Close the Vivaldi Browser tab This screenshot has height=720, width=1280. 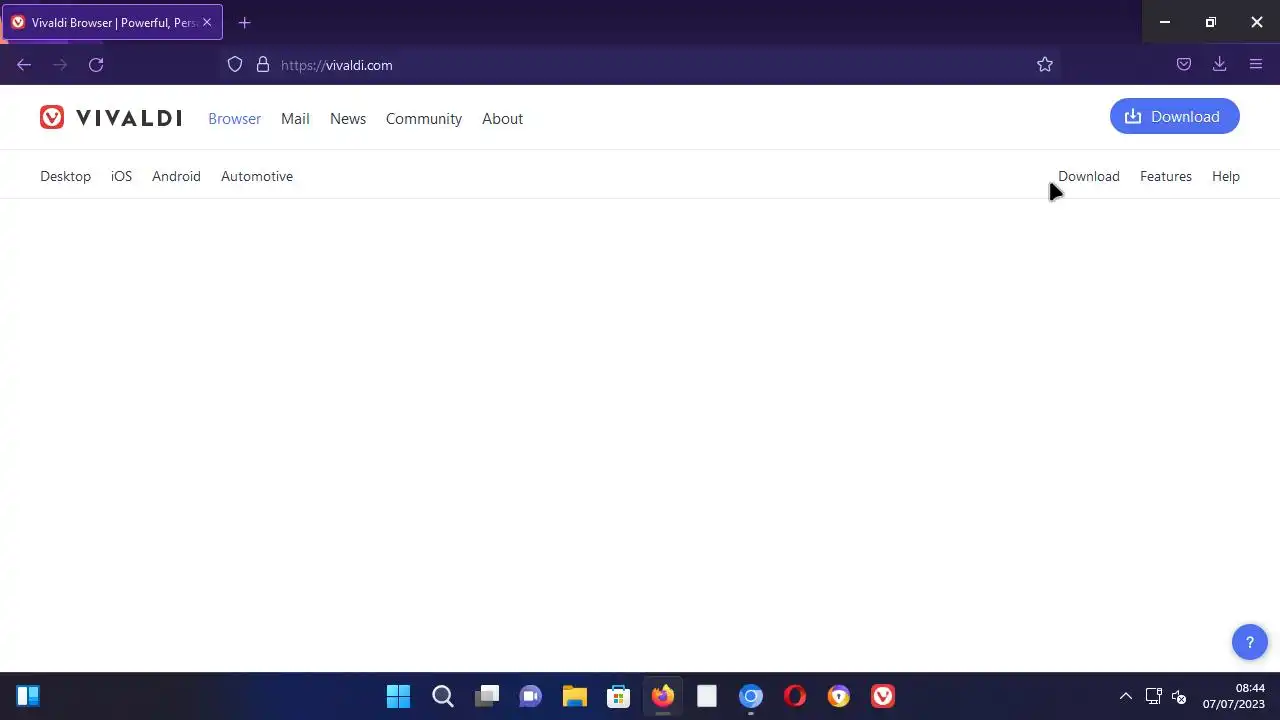(207, 22)
